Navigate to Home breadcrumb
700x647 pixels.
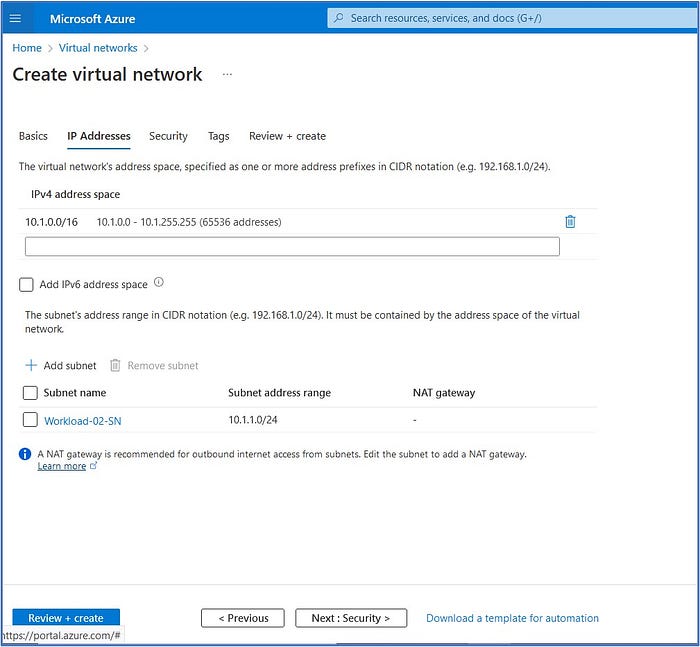(27, 48)
